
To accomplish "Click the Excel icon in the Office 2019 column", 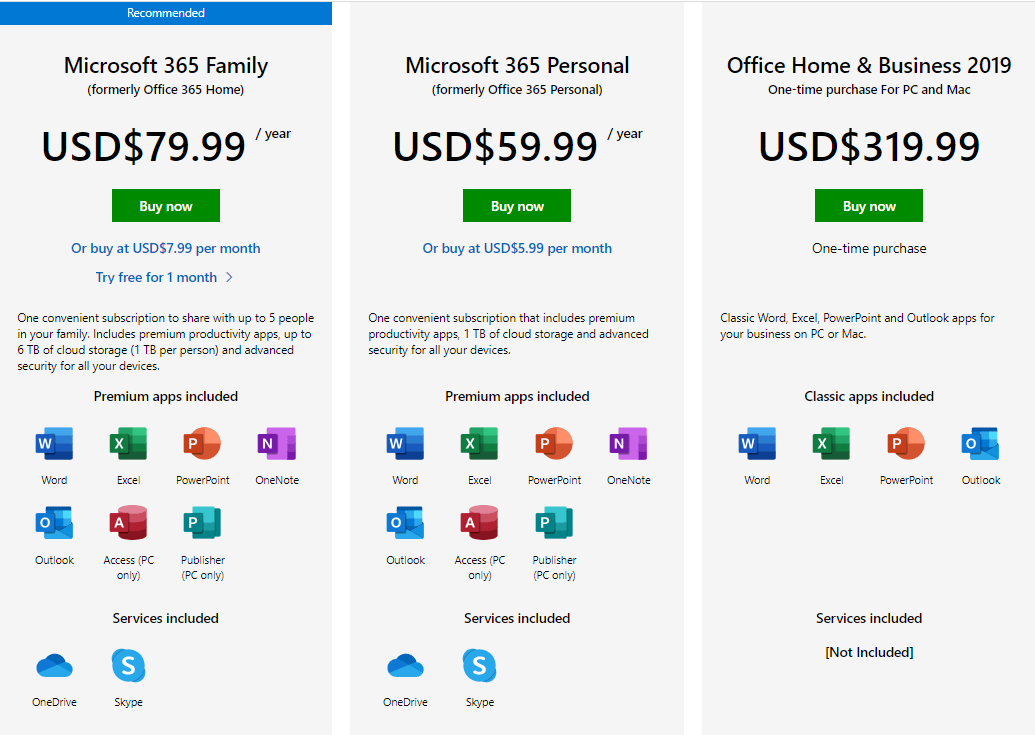I will 831,443.
